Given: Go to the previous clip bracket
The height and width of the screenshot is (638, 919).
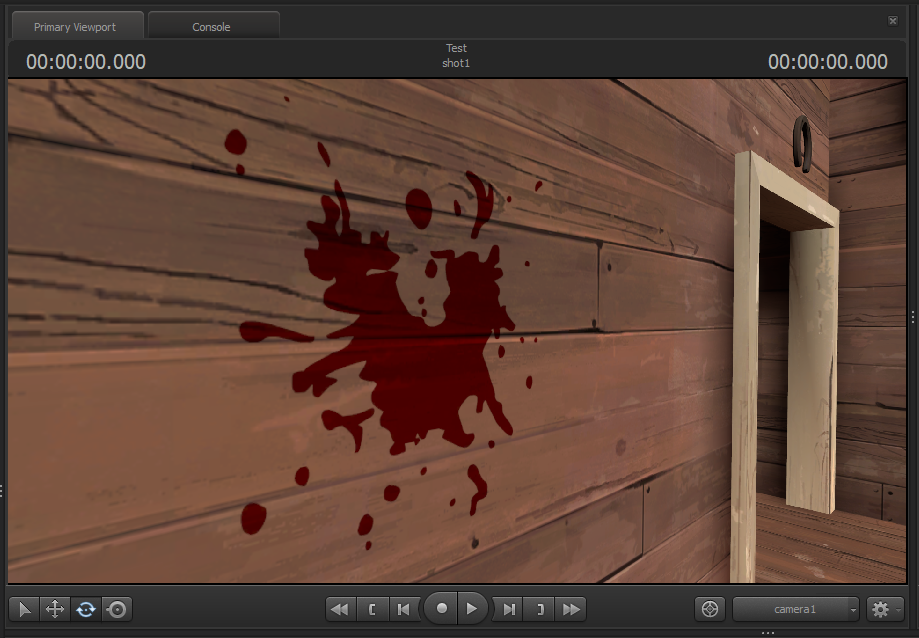Looking at the screenshot, I should (372, 609).
